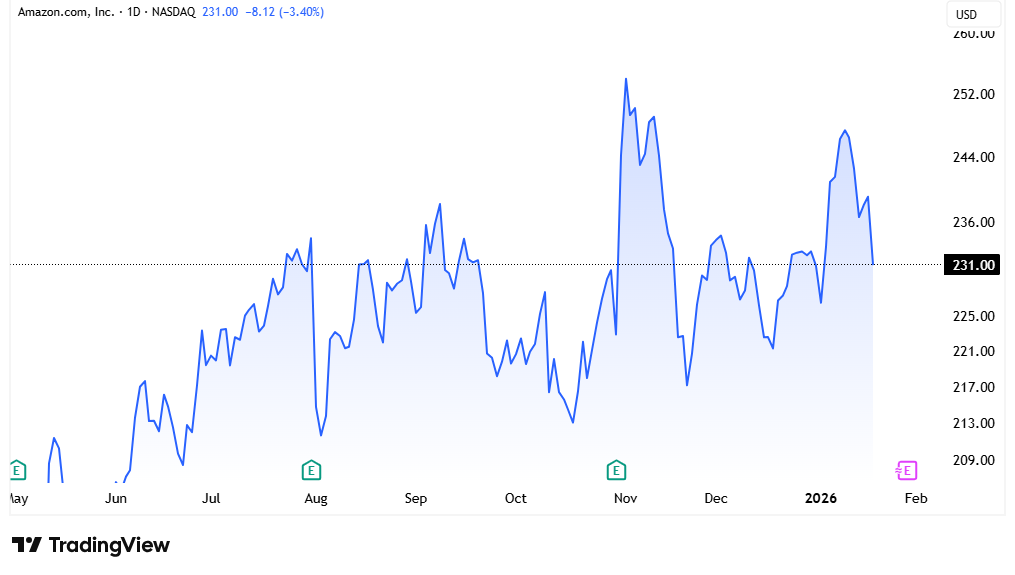The image size is (1015, 575).
Task: Click the earnings marker above Nov
Action: pyautogui.click(x=617, y=469)
